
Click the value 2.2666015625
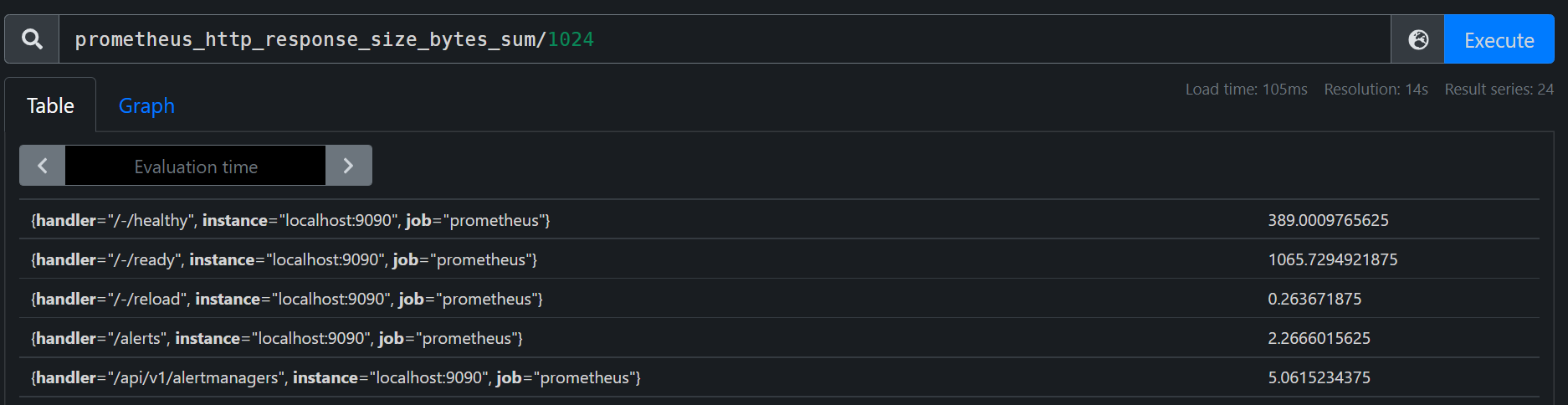pos(1319,338)
